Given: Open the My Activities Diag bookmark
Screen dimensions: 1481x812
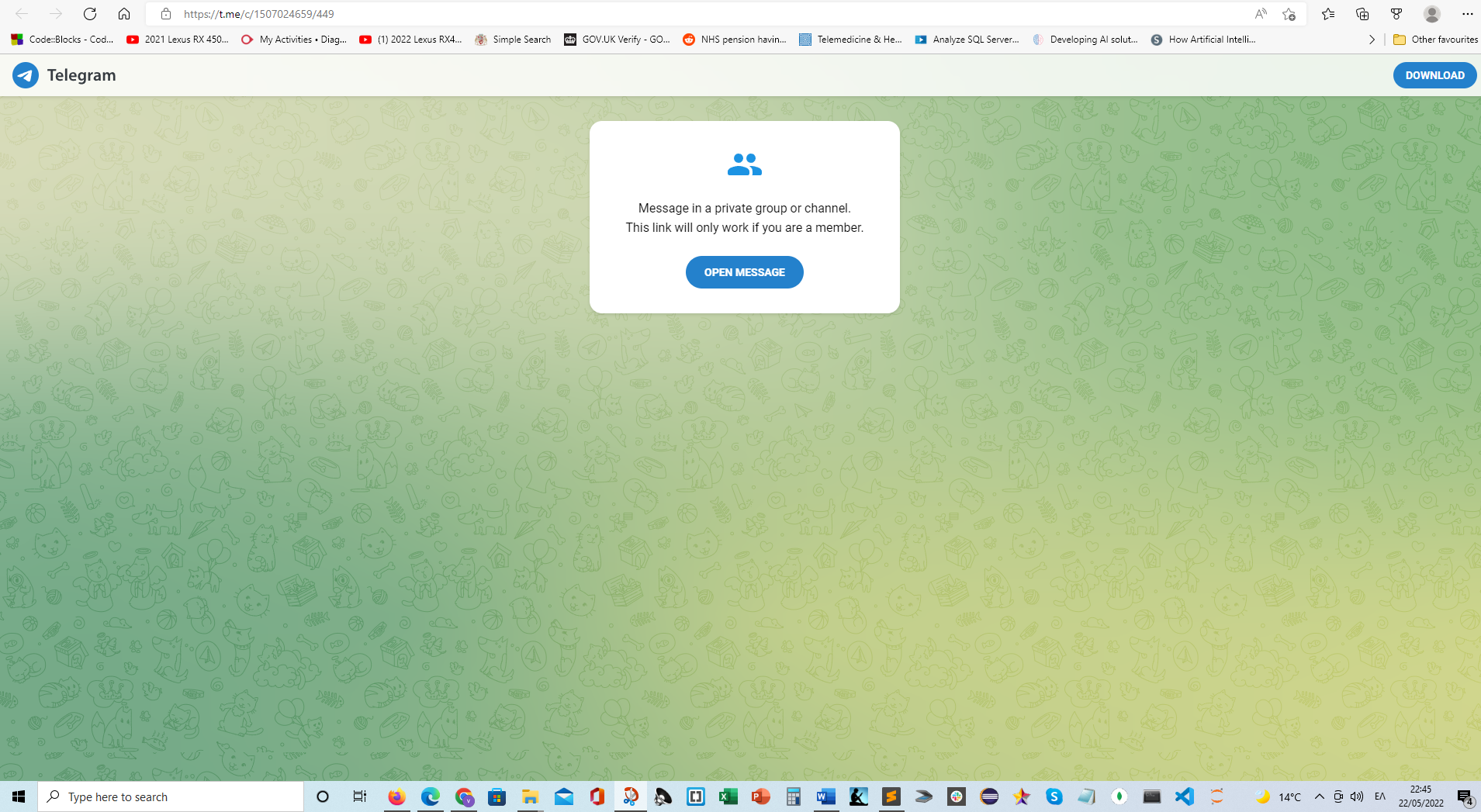Looking at the screenshot, I should pos(293,40).
